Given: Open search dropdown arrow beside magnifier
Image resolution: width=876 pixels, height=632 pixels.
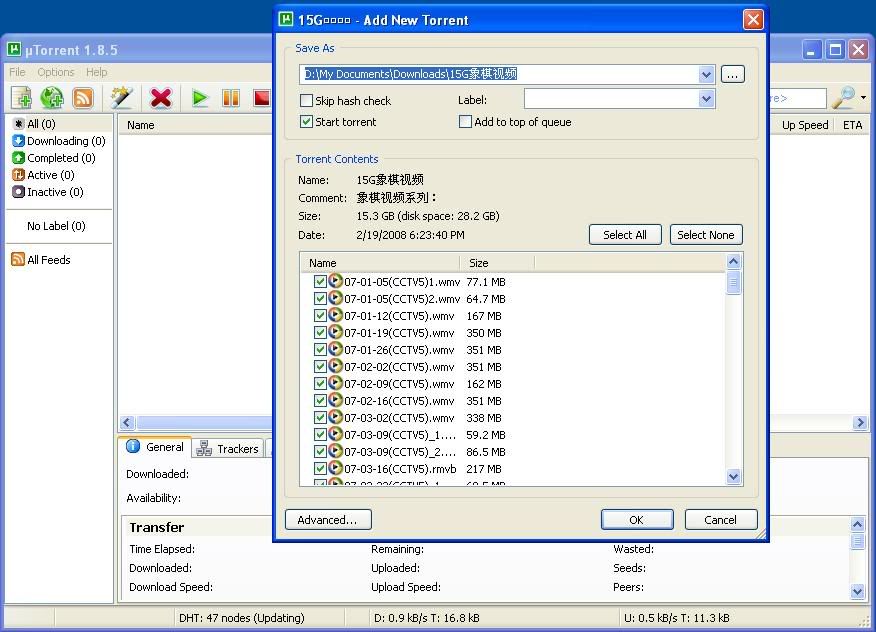Looking at the screenshot, I should 864,98.
